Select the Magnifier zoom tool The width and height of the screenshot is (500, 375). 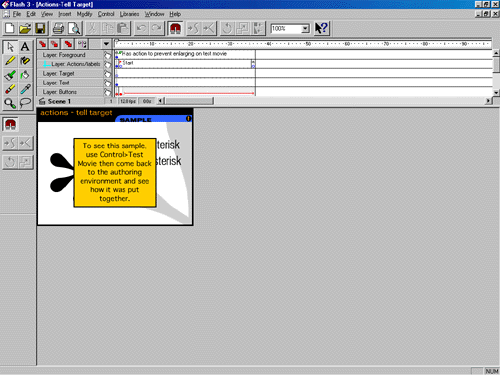(x=10, y=104)
